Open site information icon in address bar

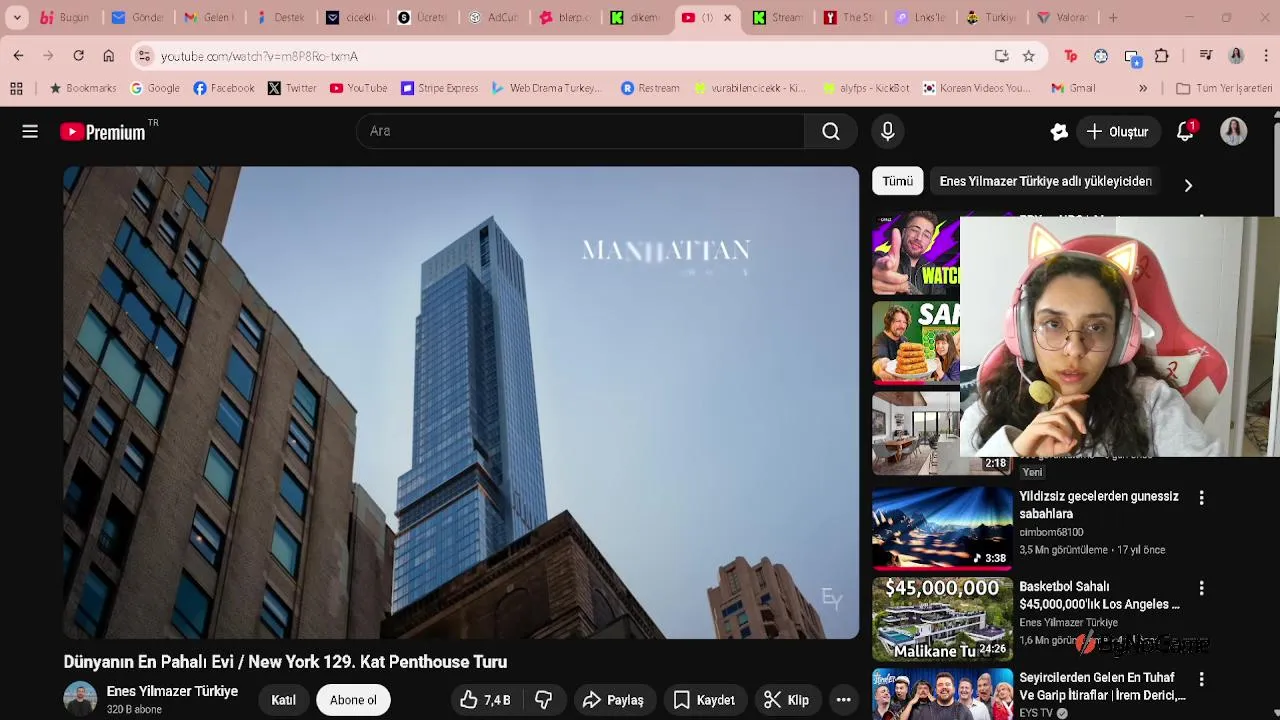tap(144, 56)
